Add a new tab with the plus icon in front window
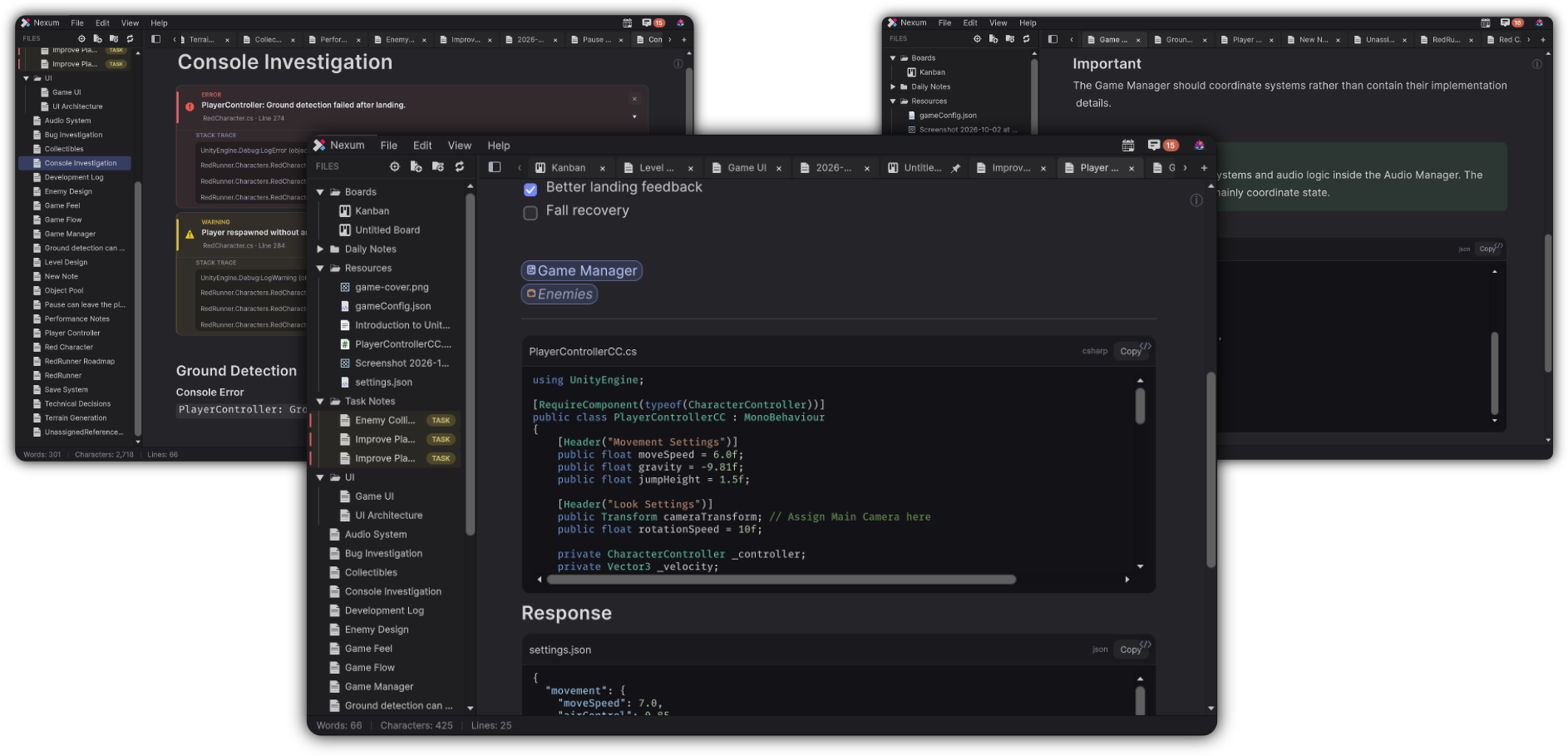This screenshot has height=756, width=1568. [x=1204, y=168]
